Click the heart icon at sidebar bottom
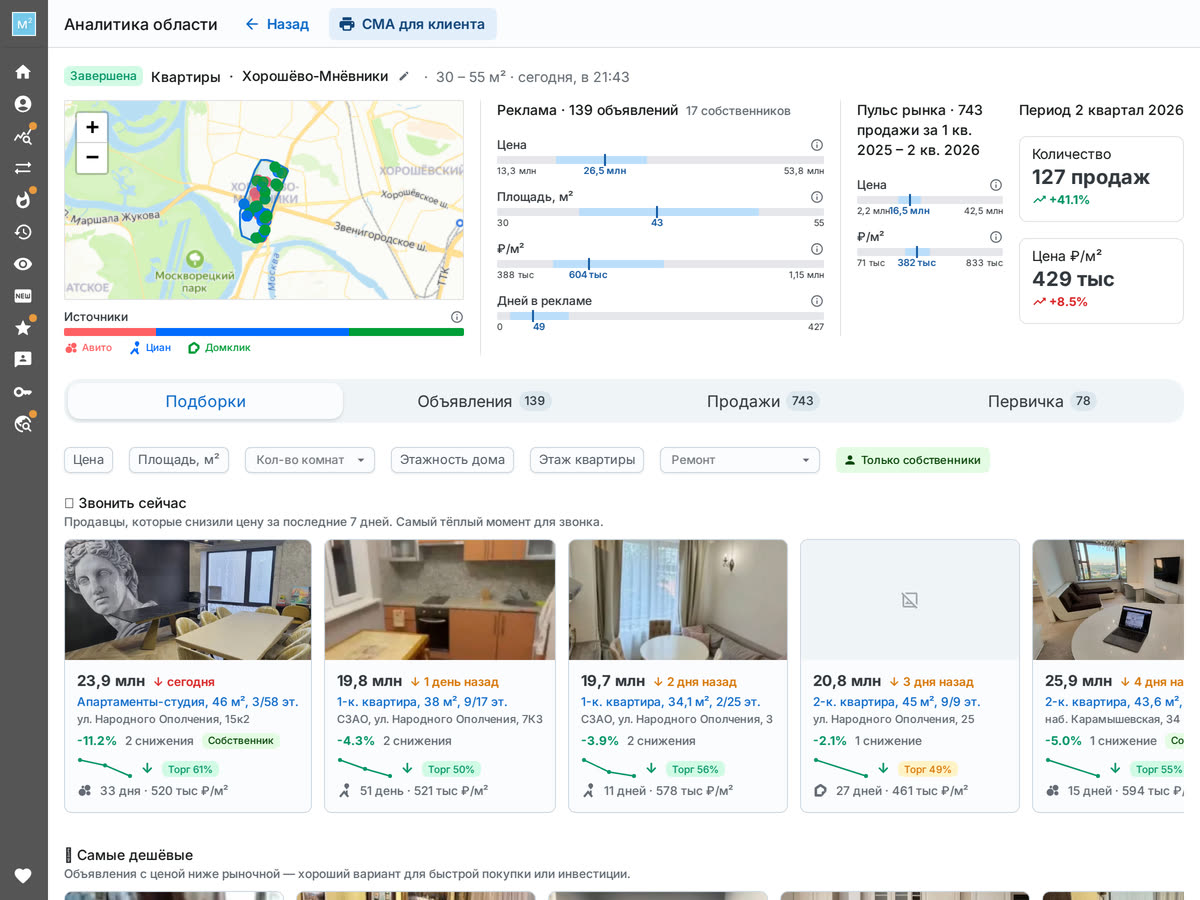Screen dimensions: 1200x900 [23, 876]
